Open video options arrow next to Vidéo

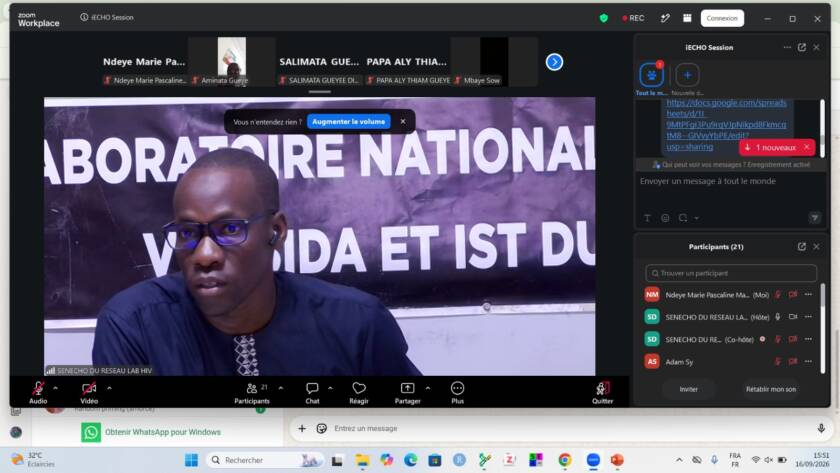(x=109, y=388)
